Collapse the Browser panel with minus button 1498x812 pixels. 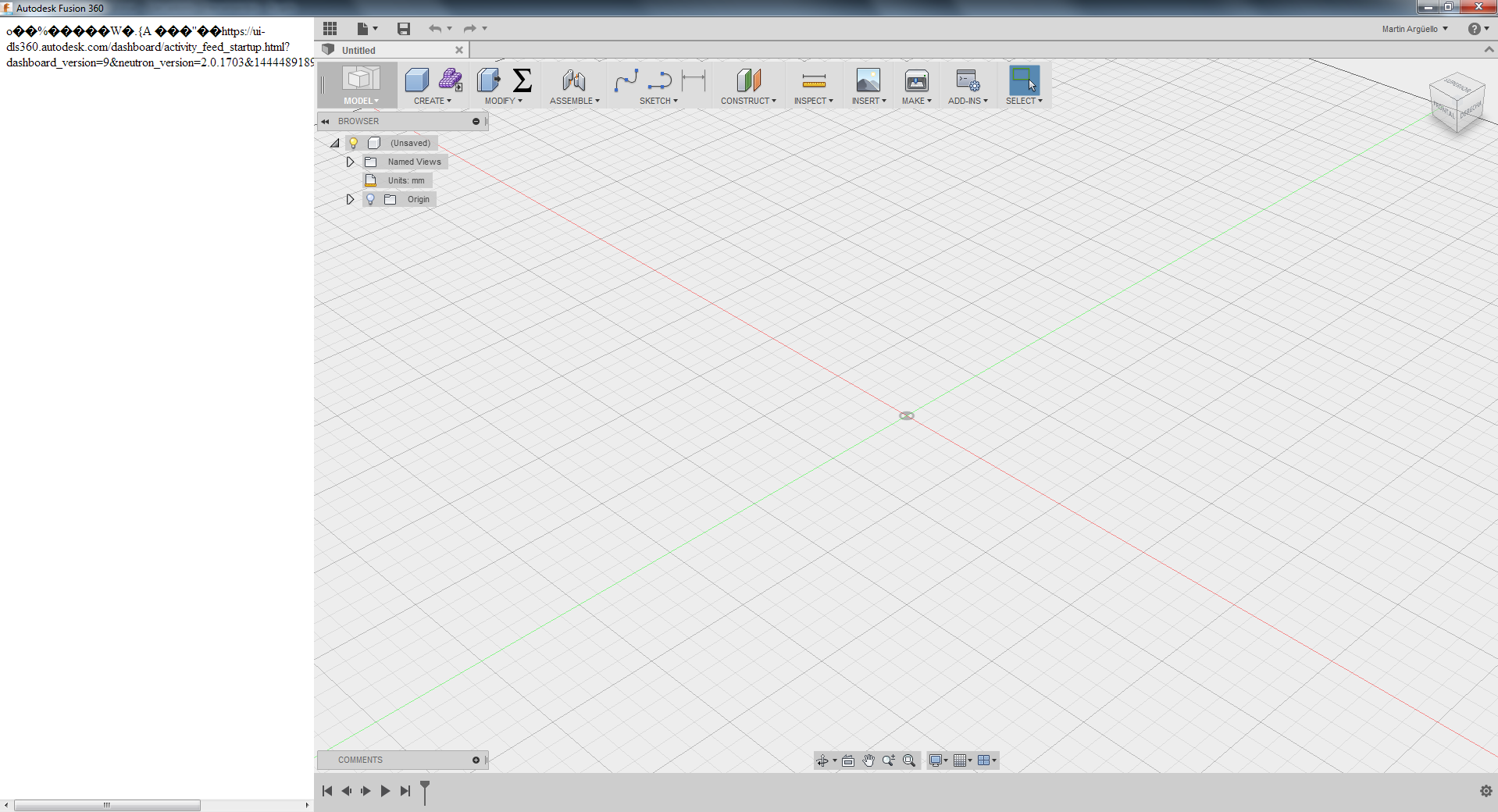[476, 121]
